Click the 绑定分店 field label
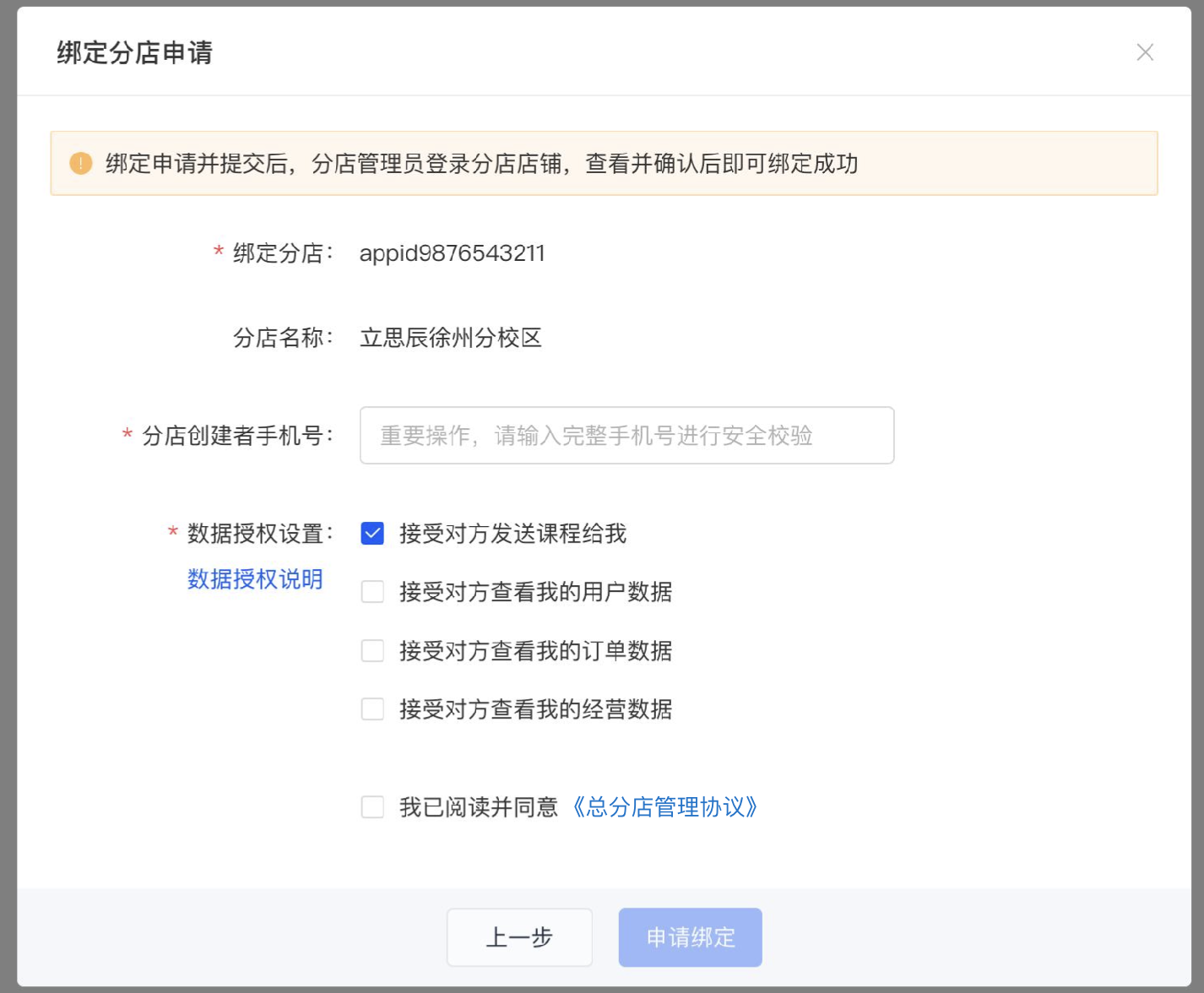The height and width of the screenshot is (993, 1204). [x=283, y=253]
